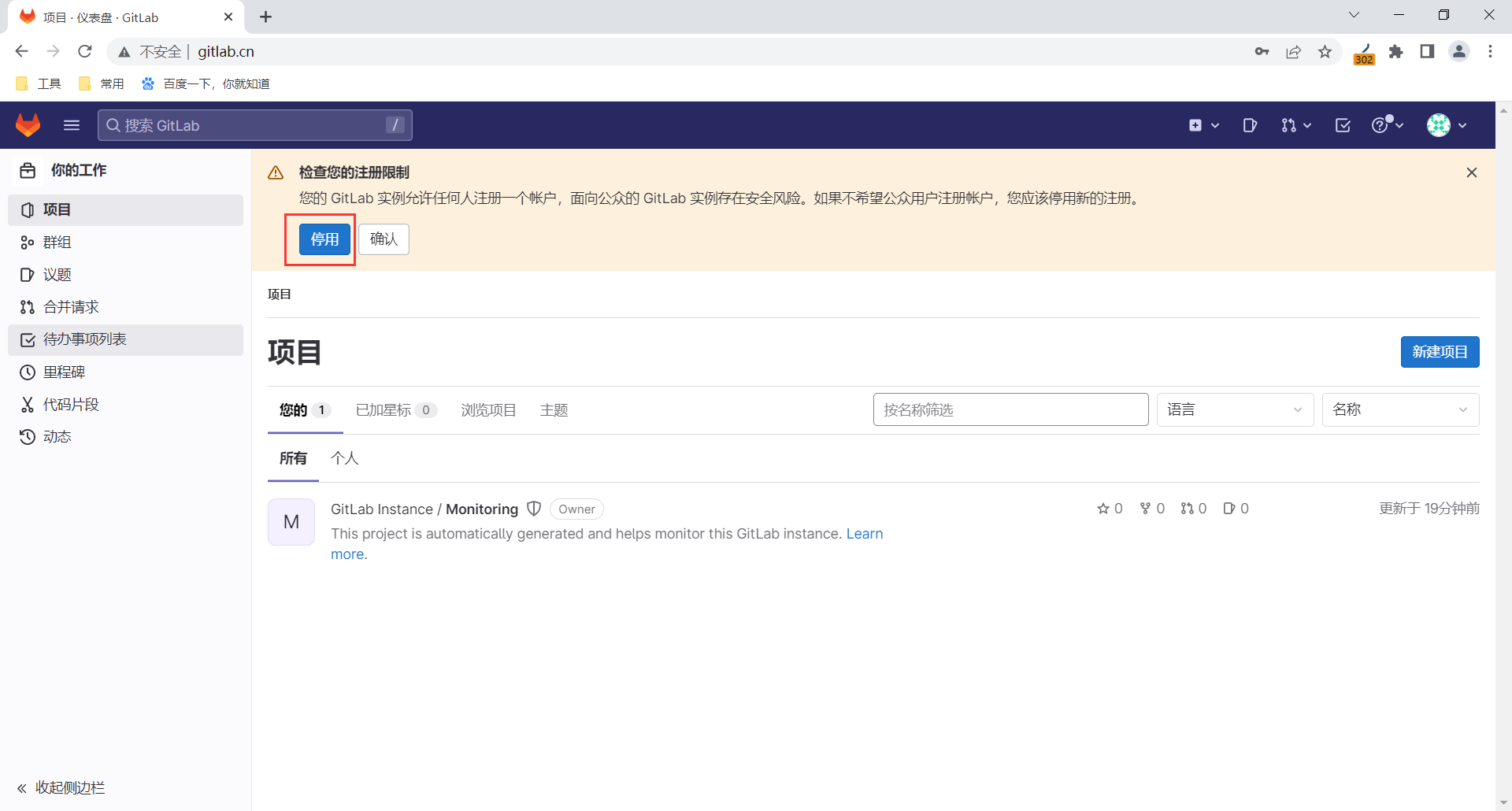Select the 个人 sub-tab
The image size is (1512, 811).
(x=345, y=458)
